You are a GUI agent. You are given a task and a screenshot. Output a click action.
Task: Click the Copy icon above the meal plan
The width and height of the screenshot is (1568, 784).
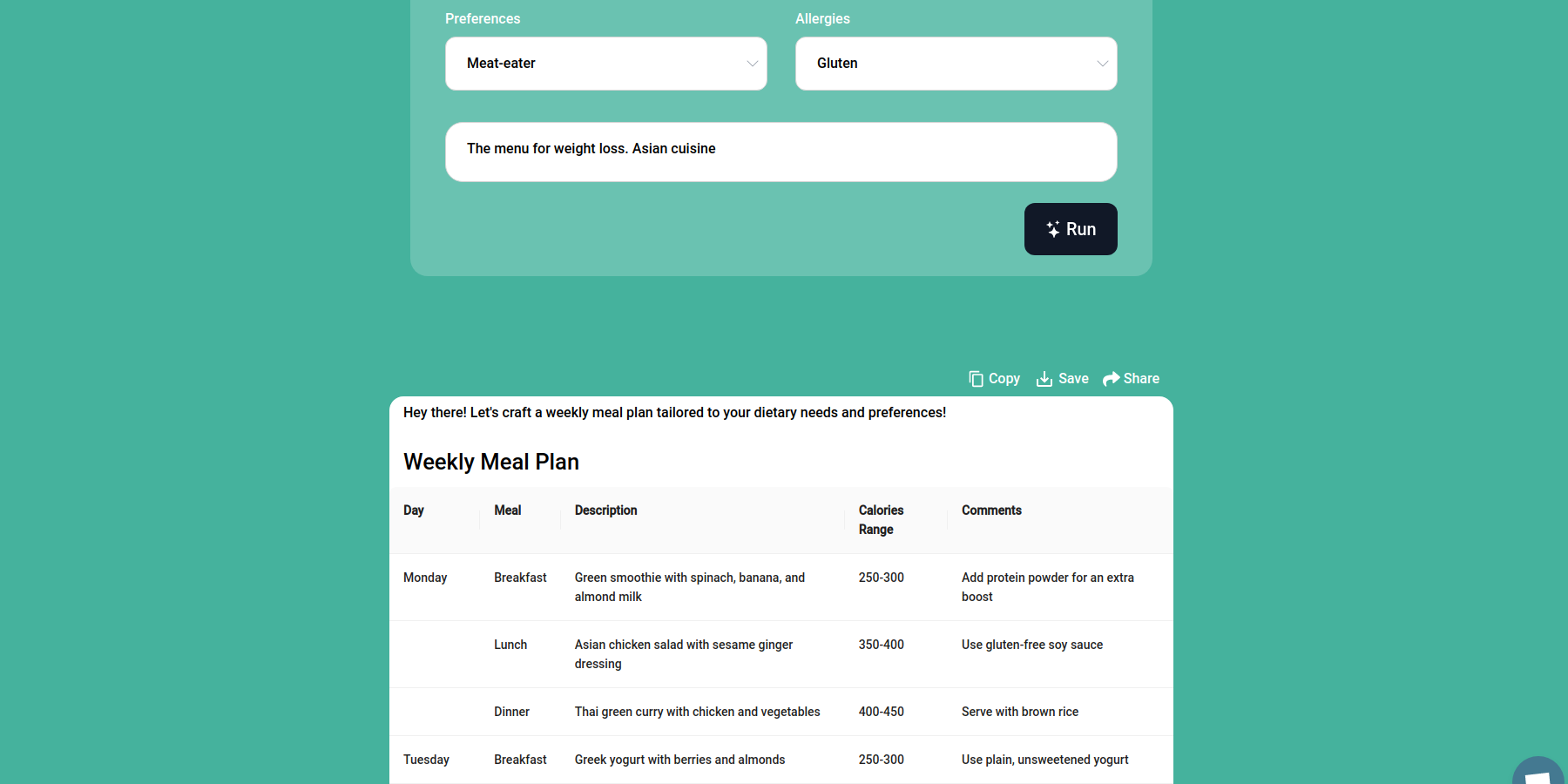(x=976, y=378)
